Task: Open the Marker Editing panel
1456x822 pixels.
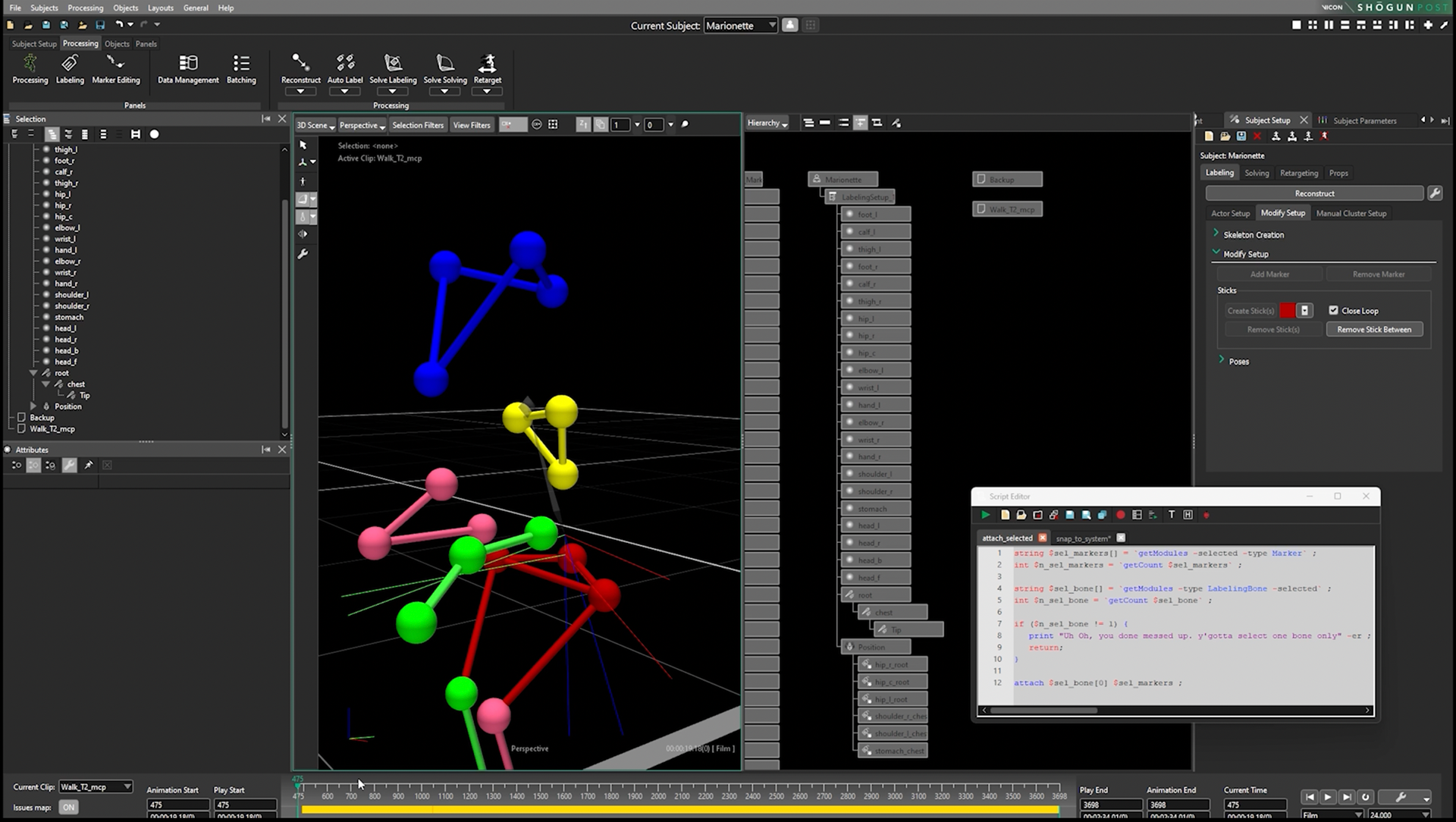Action: [116, 68]
